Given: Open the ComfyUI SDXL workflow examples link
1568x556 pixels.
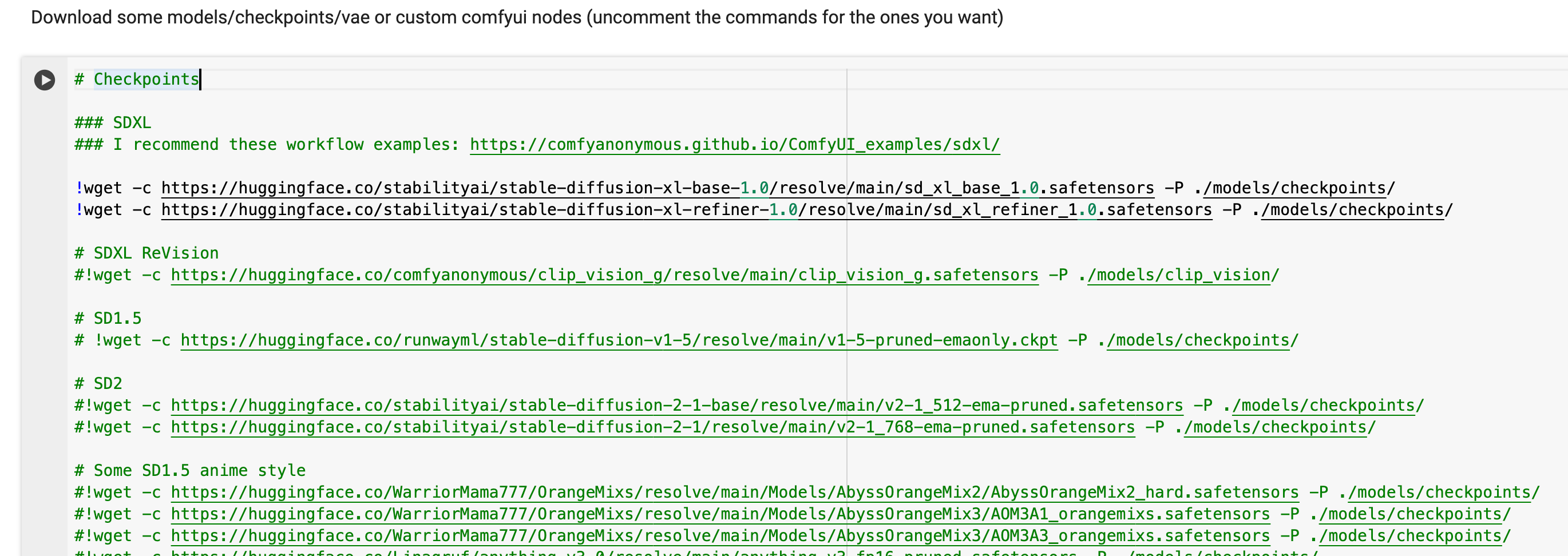Looking at the screenshot, I should coord(733,145).
